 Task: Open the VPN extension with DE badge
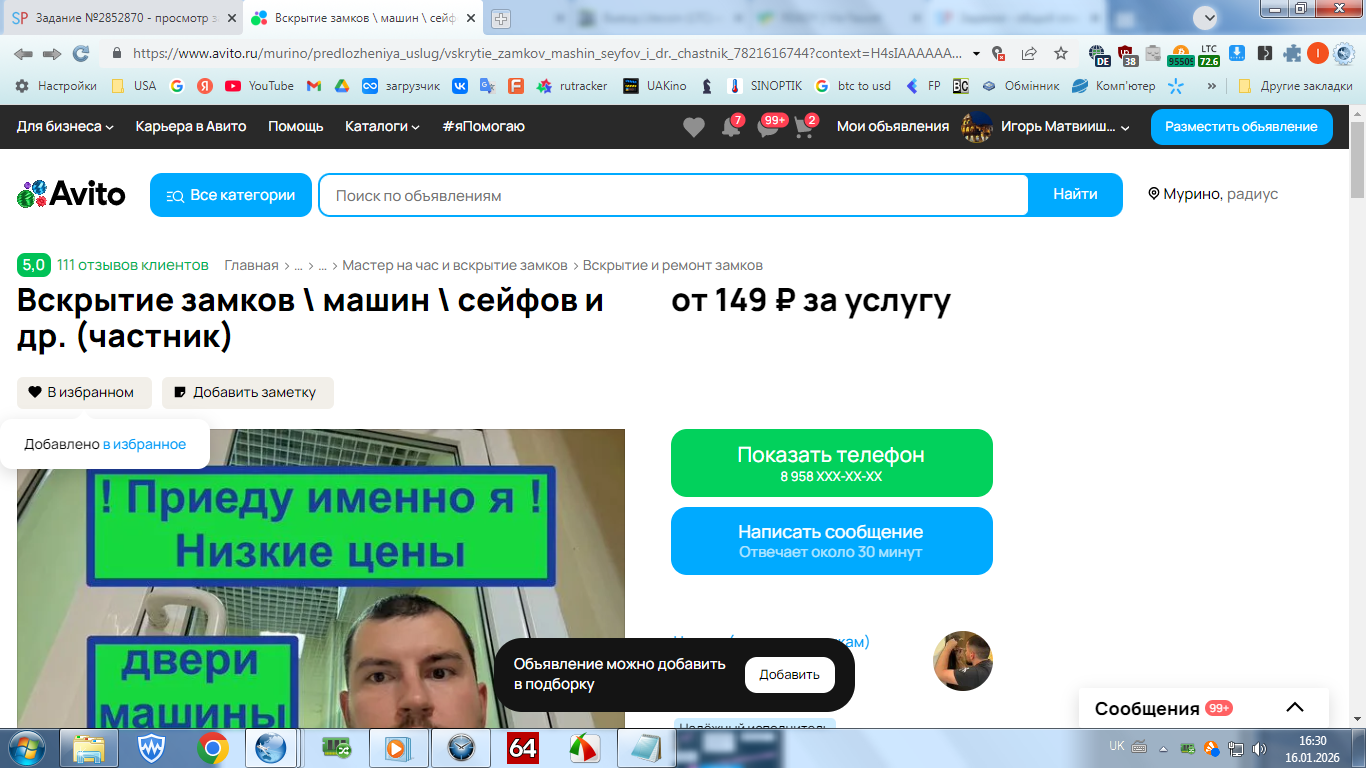pos(1099,54)
